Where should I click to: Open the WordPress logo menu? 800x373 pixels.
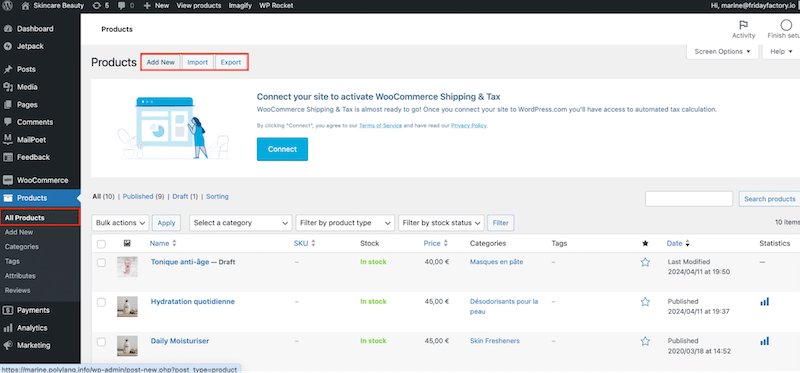tap(8, 6)
